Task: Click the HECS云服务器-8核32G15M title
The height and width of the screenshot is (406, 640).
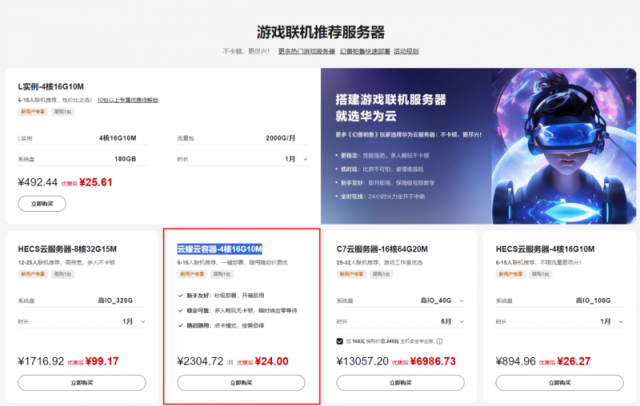Action: point(67,249)
